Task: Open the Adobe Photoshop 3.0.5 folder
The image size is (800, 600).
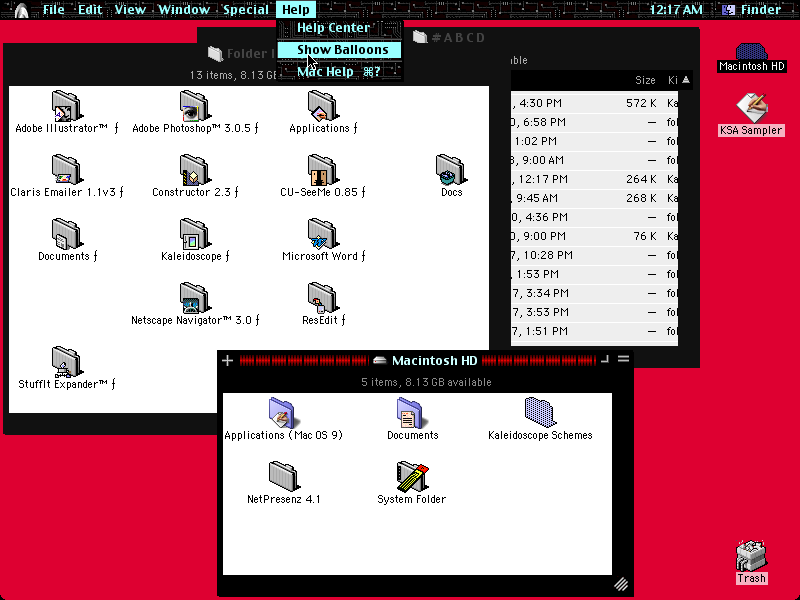Action: click(x=194, y=106)
